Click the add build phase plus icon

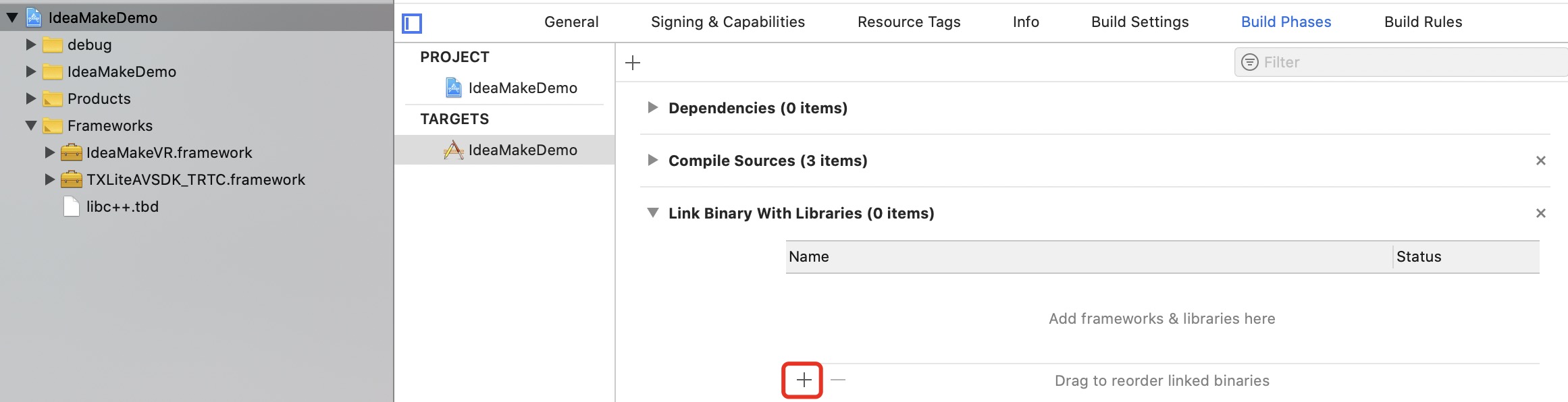pyautogui.click(x=633, y=63)
